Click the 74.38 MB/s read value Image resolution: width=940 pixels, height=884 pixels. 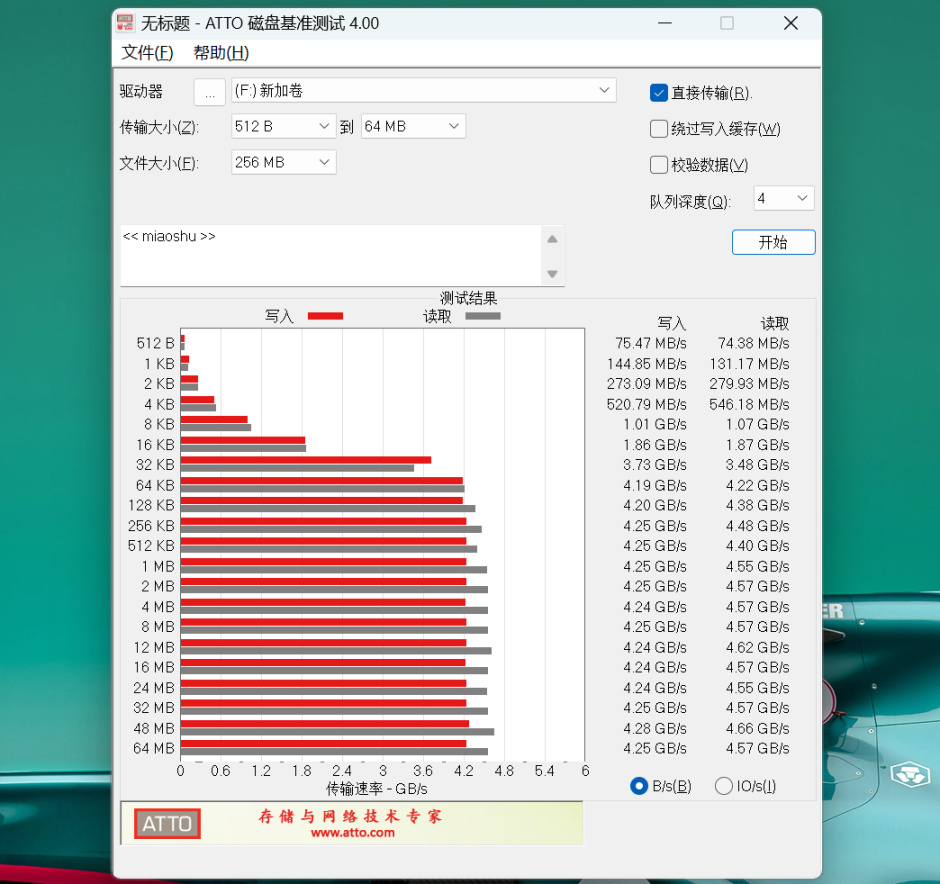(754, 343)
